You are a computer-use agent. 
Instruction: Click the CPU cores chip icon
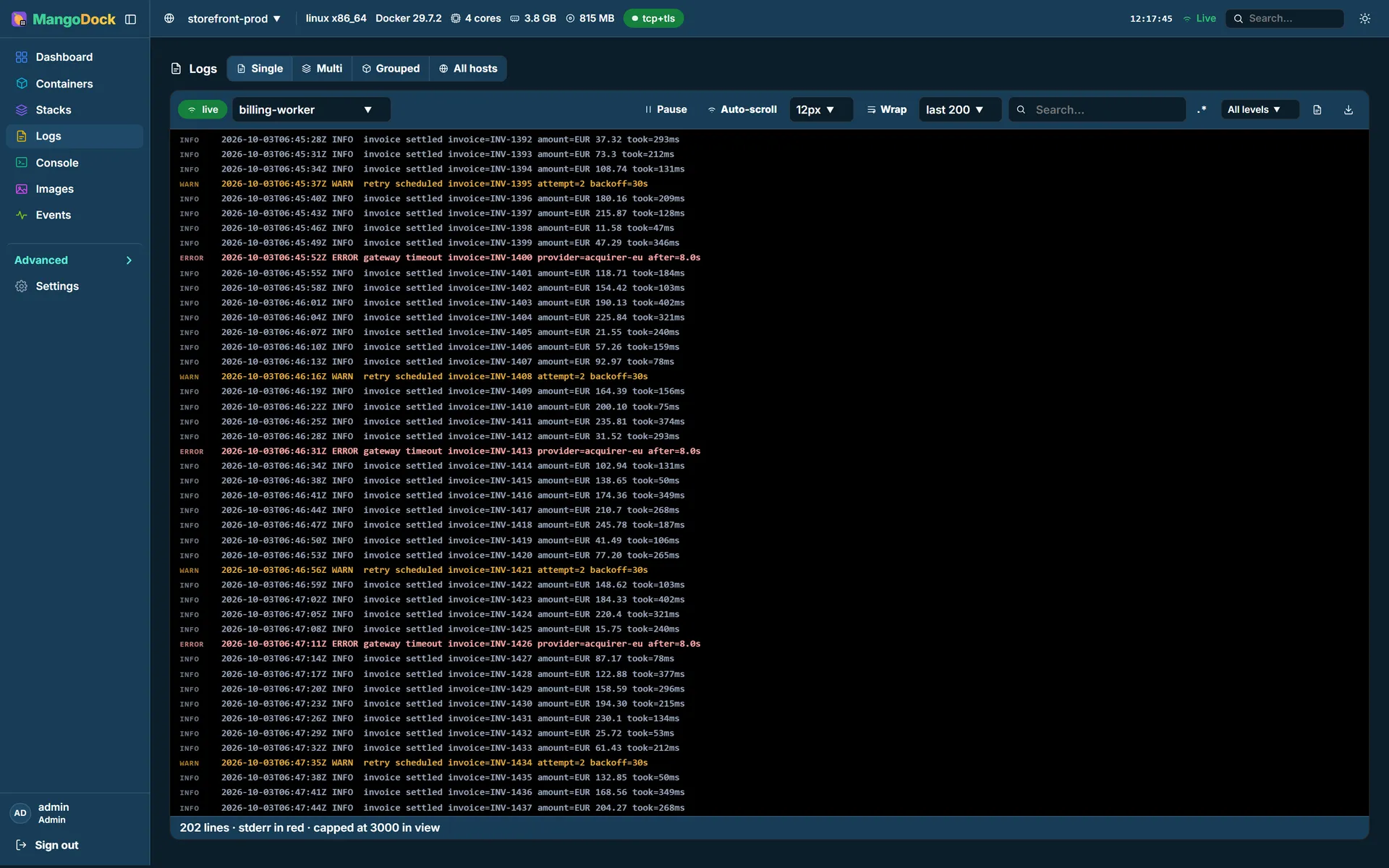click(x=456, y=19)
